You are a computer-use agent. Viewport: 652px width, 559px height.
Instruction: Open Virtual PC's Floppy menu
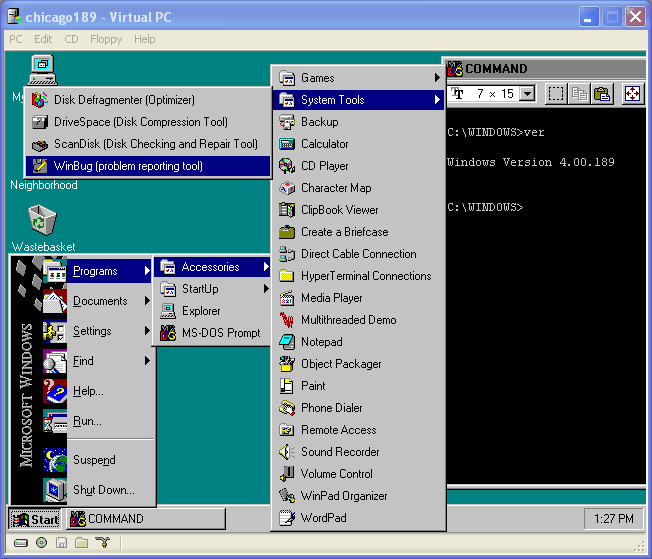(106, 39)
